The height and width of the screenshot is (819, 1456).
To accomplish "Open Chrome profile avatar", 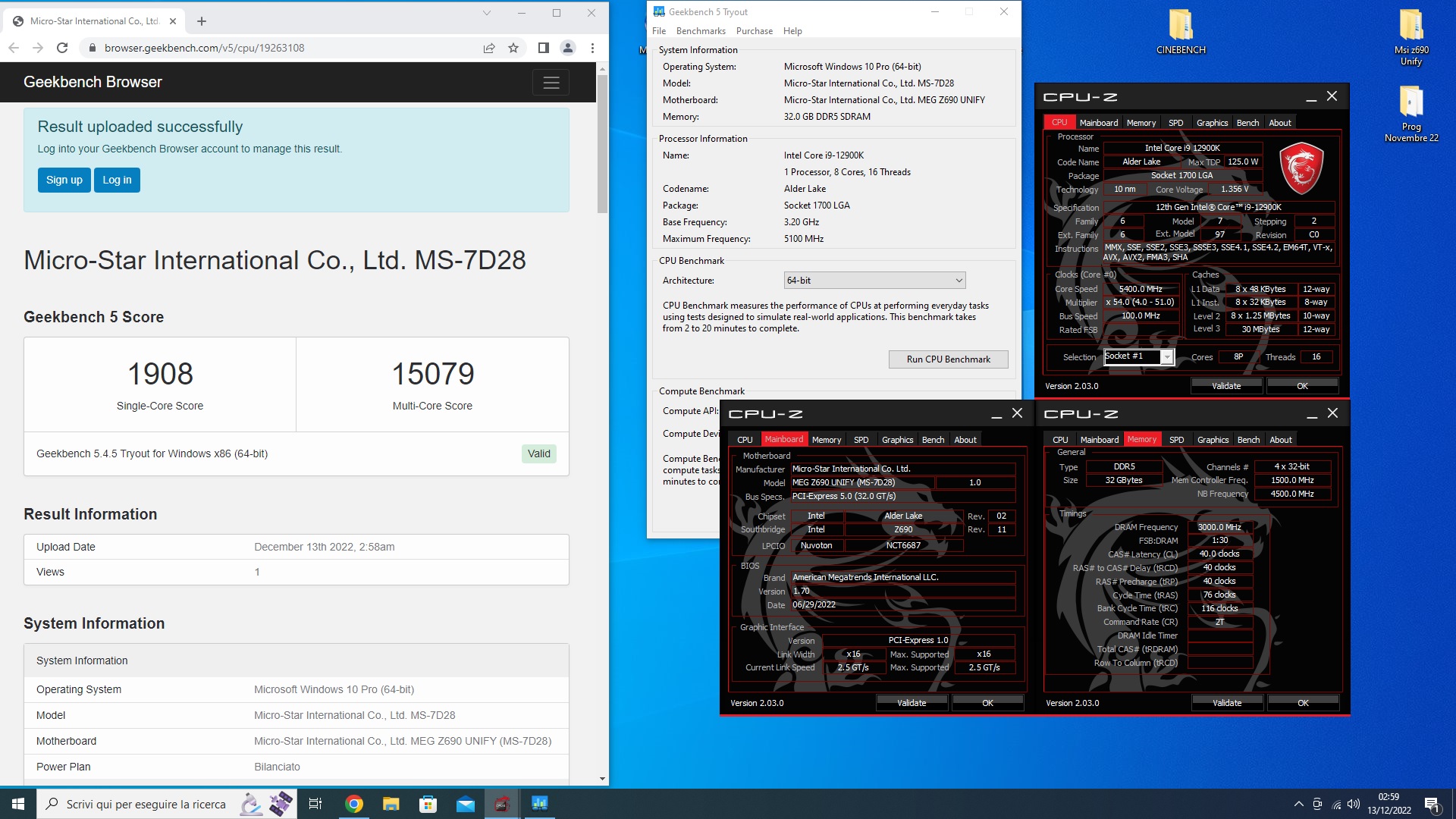I will point(567,48).
